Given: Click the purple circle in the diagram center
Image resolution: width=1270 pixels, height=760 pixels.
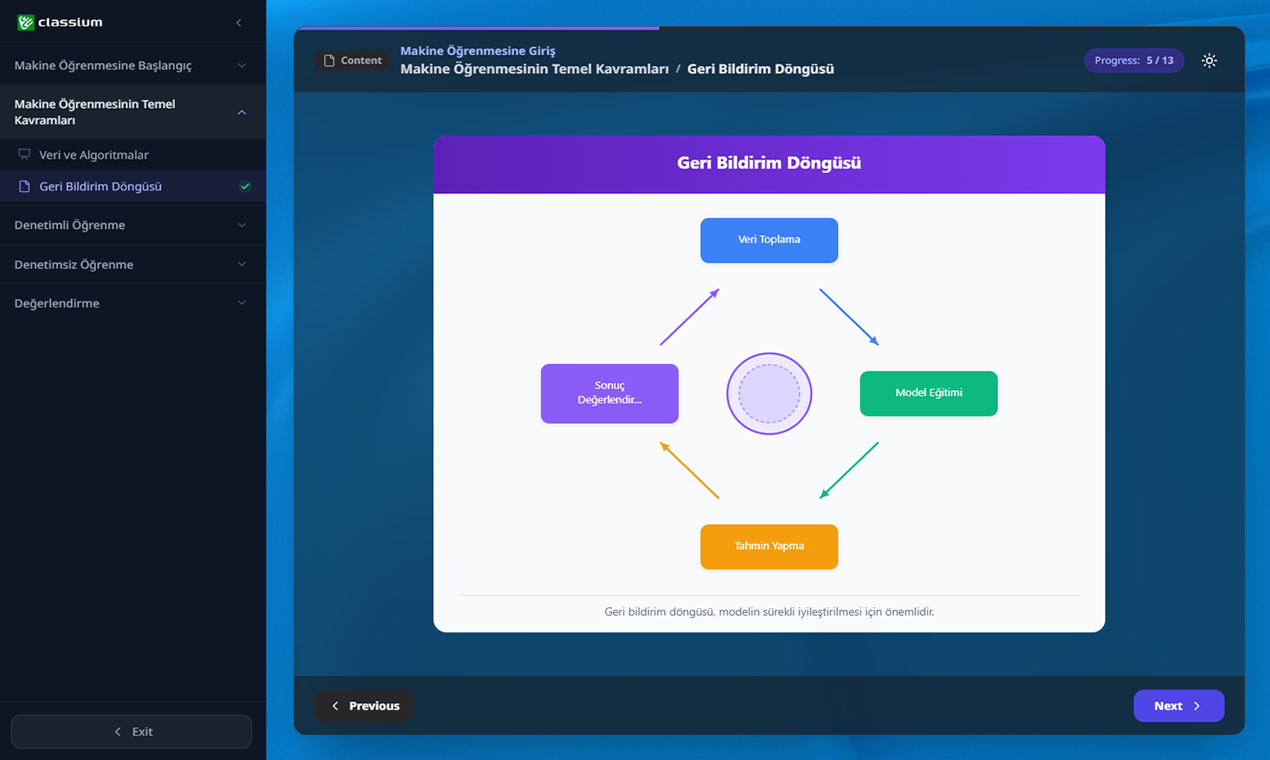Looking at the screenshot, I should click(769, 393).
